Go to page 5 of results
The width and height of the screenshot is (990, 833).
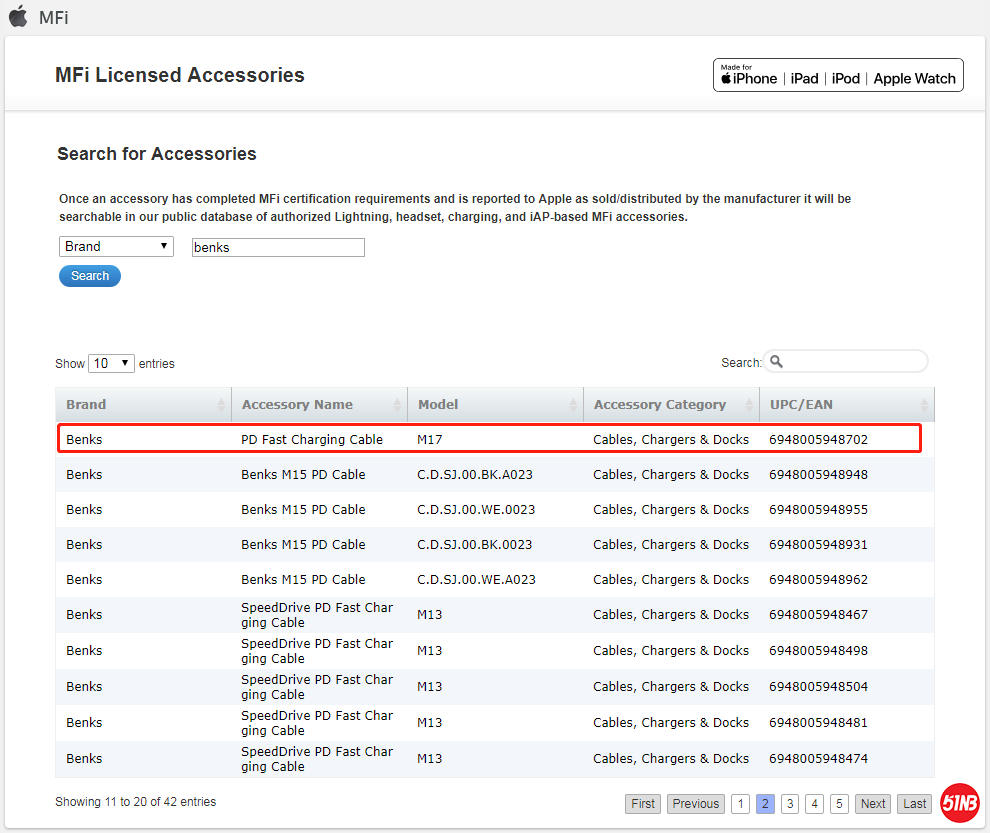(x=839, y=804)
